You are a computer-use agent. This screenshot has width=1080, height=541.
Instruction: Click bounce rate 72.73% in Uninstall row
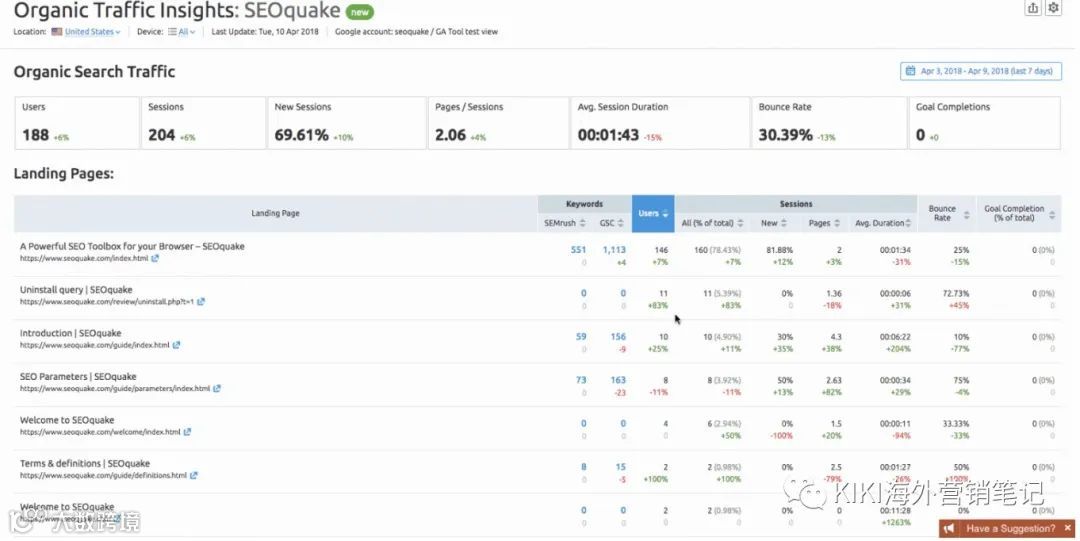click(955, 294)
